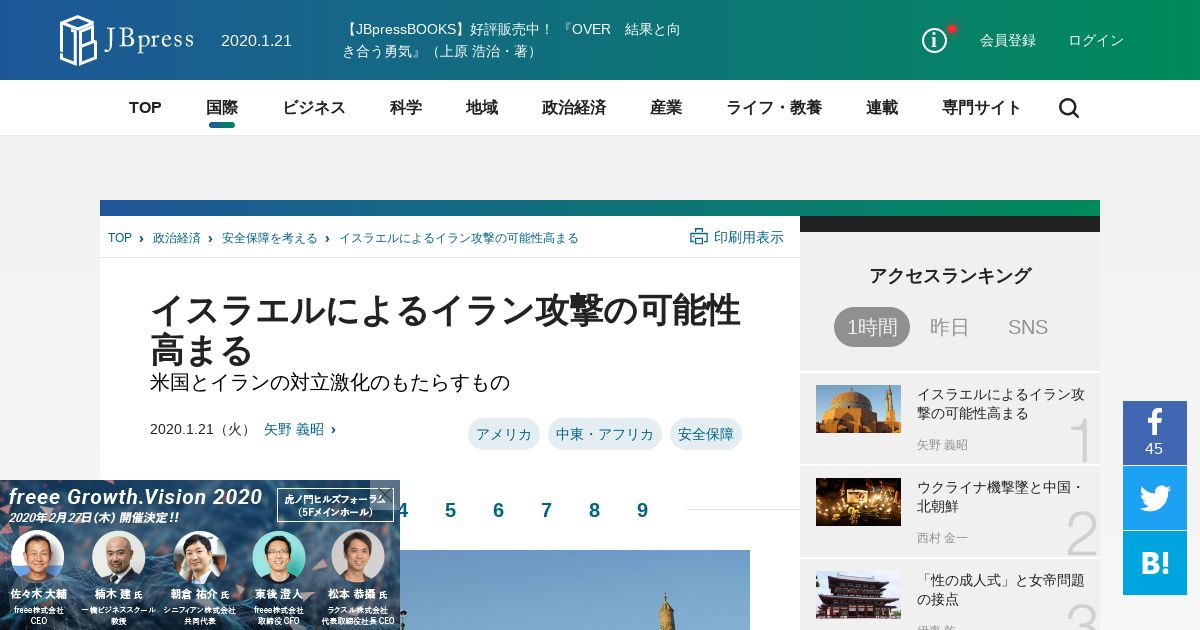Open thumbnail of ウクライナ機撃墜 article
The image size is (1200, 630).
[x=858, y=502]
